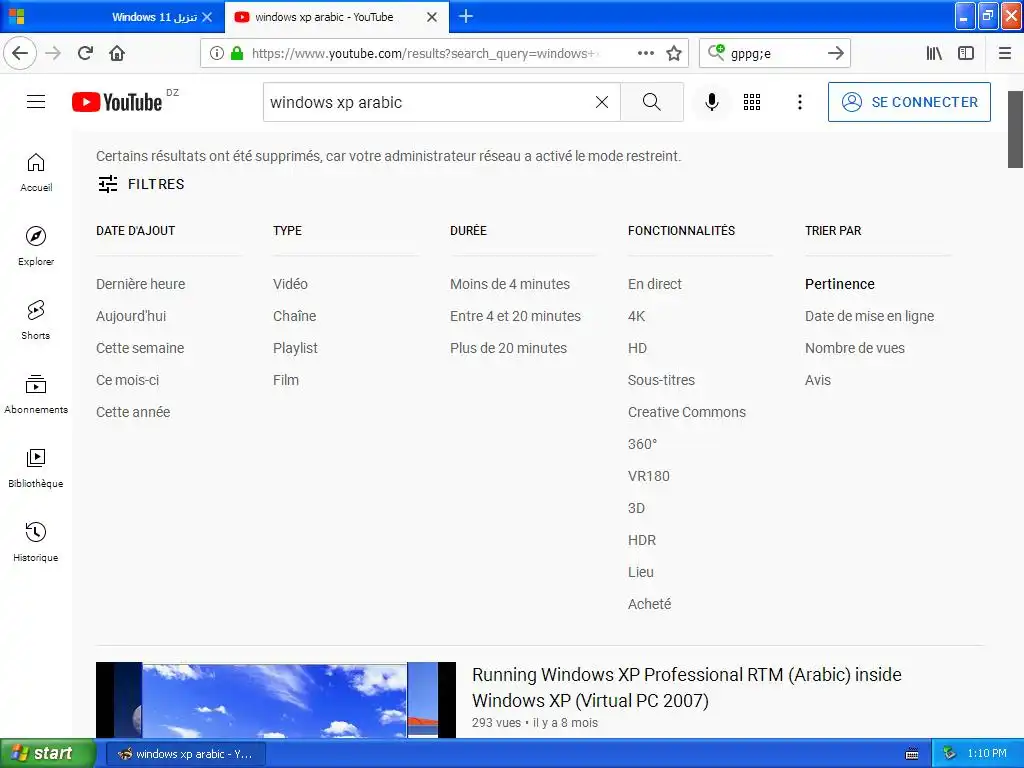Bookmark this page with the star icon
1024x768 pixels.
click(674, 53)
